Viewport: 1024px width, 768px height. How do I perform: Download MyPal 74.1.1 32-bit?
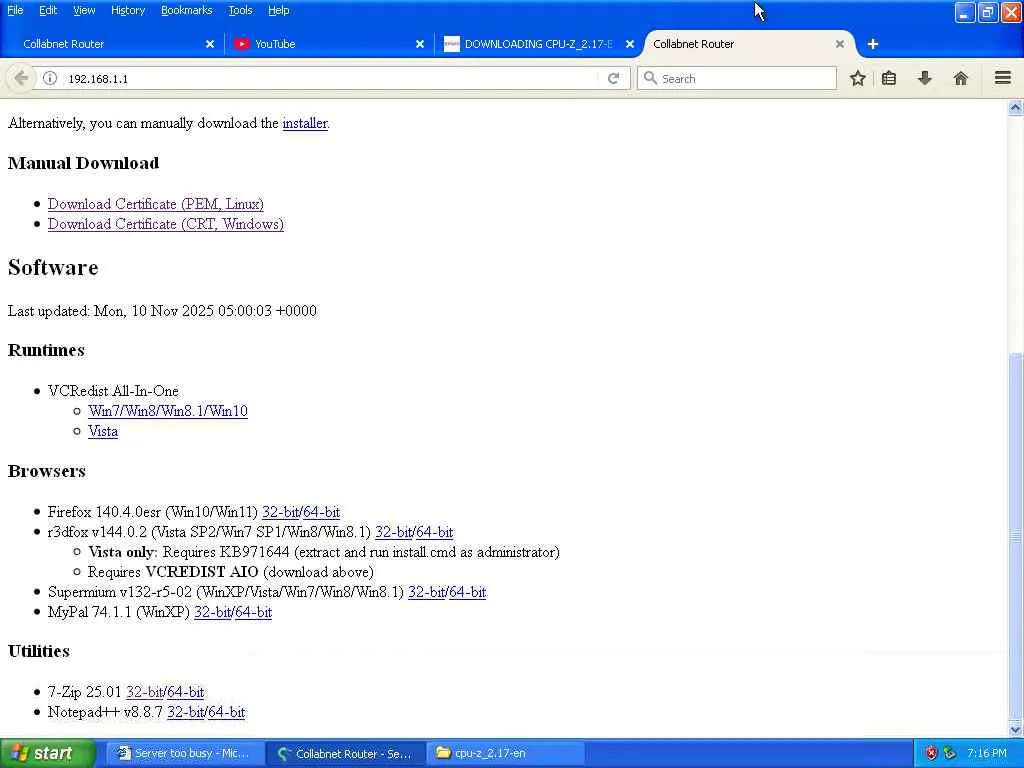(212, 612)
